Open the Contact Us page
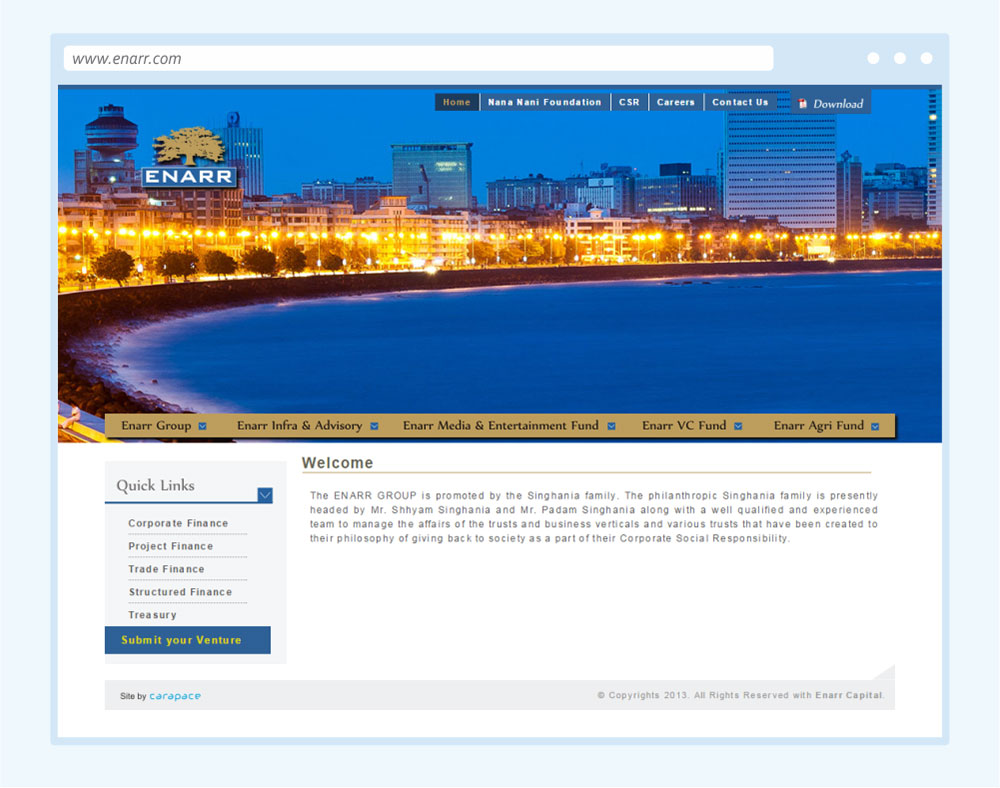Image resolution: width=1000 pixels, height=788 pixels. [740, 102]
